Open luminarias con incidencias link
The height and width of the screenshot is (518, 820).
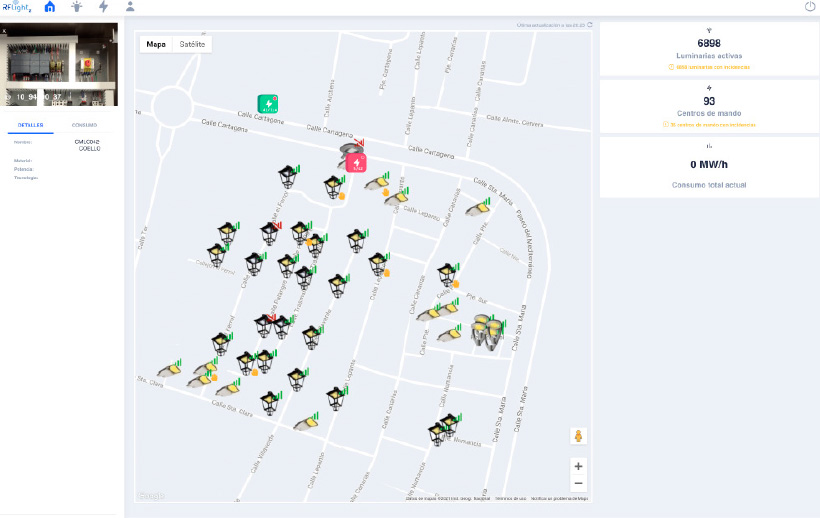point(709,67)
